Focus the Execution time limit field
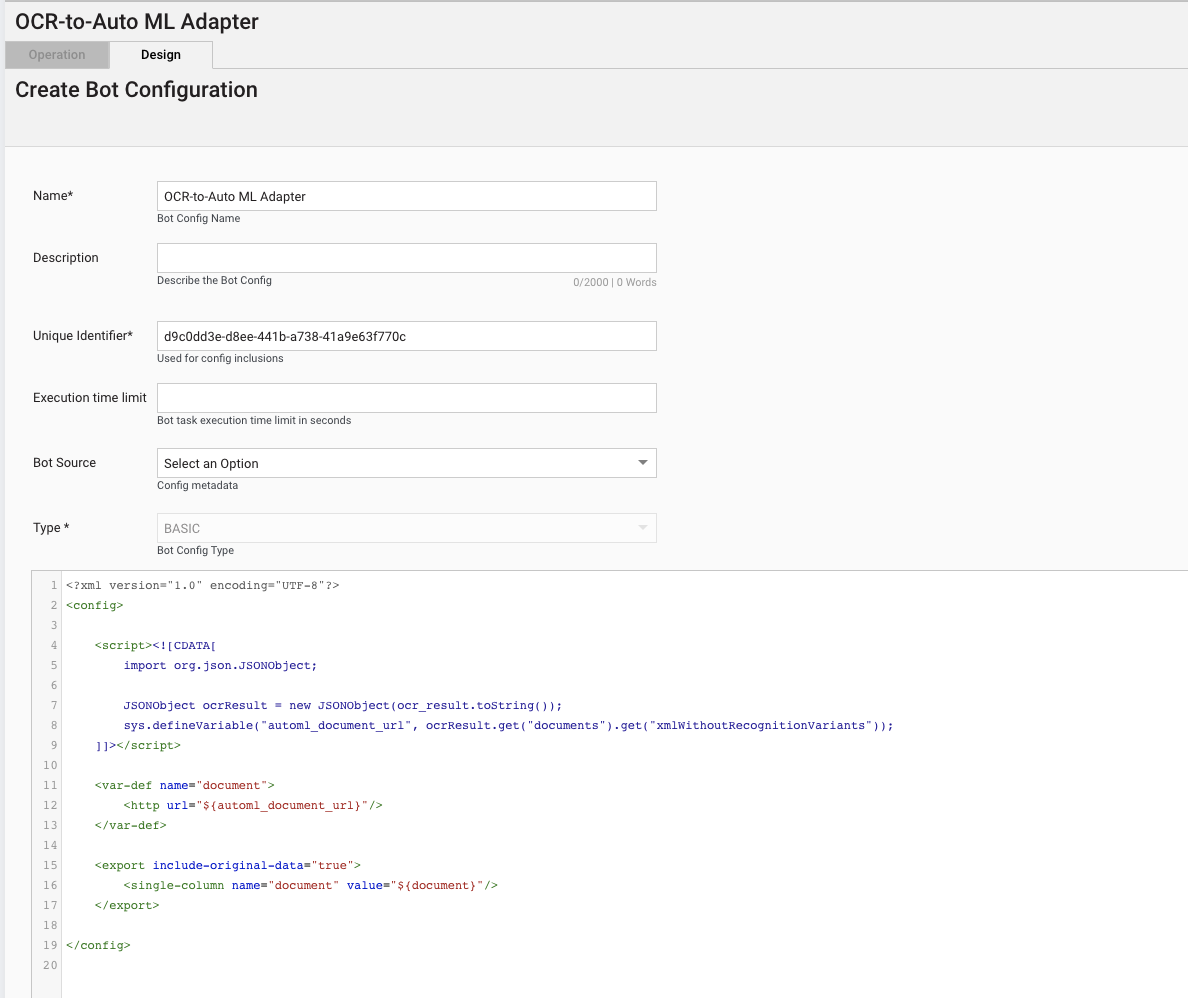This screenshot has height=998, width=1188. 406,399
